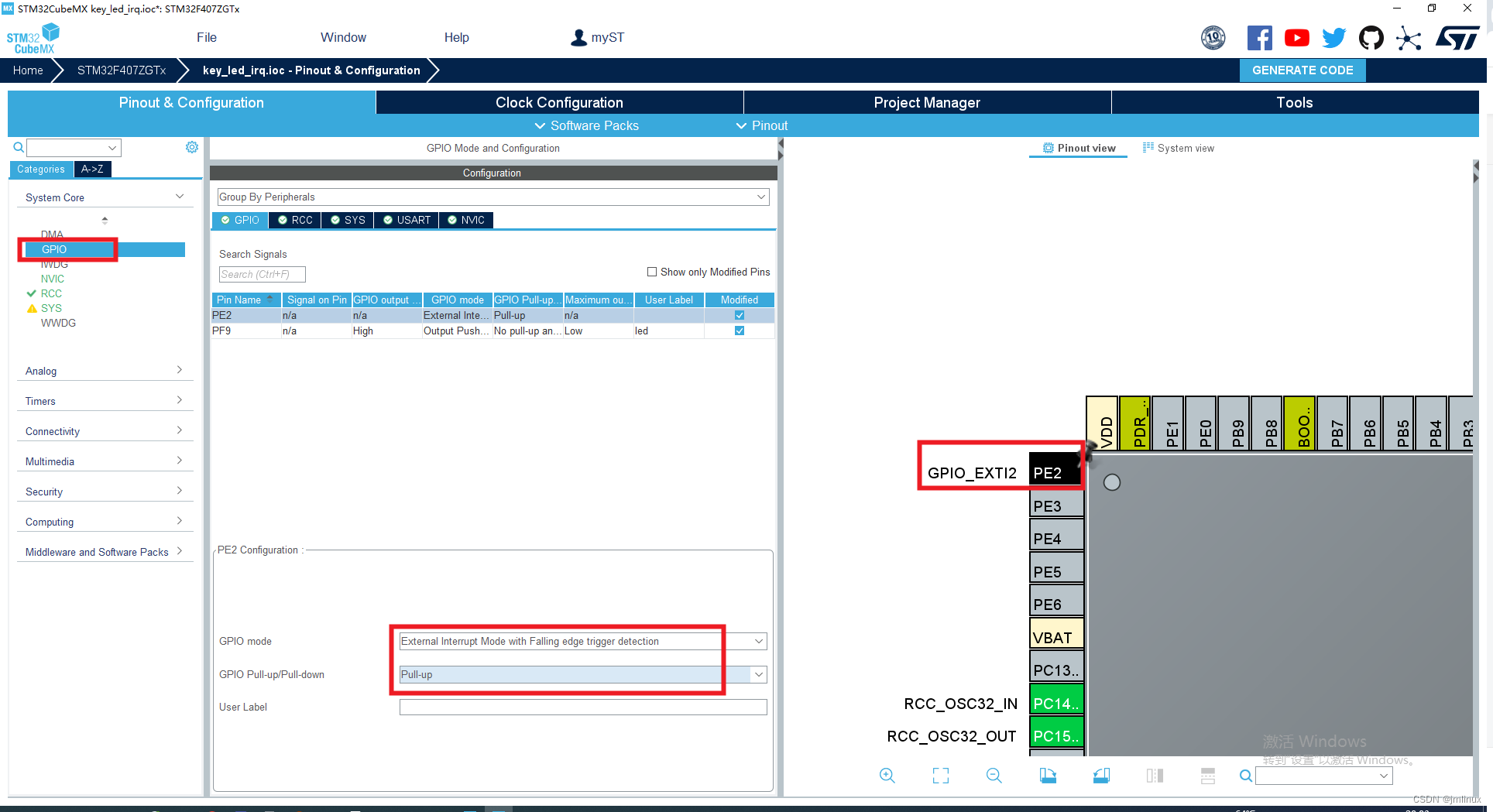This screenshot has width=1493, height=812.
Task: Click the Search Signals input field
Action: [262, 274]
